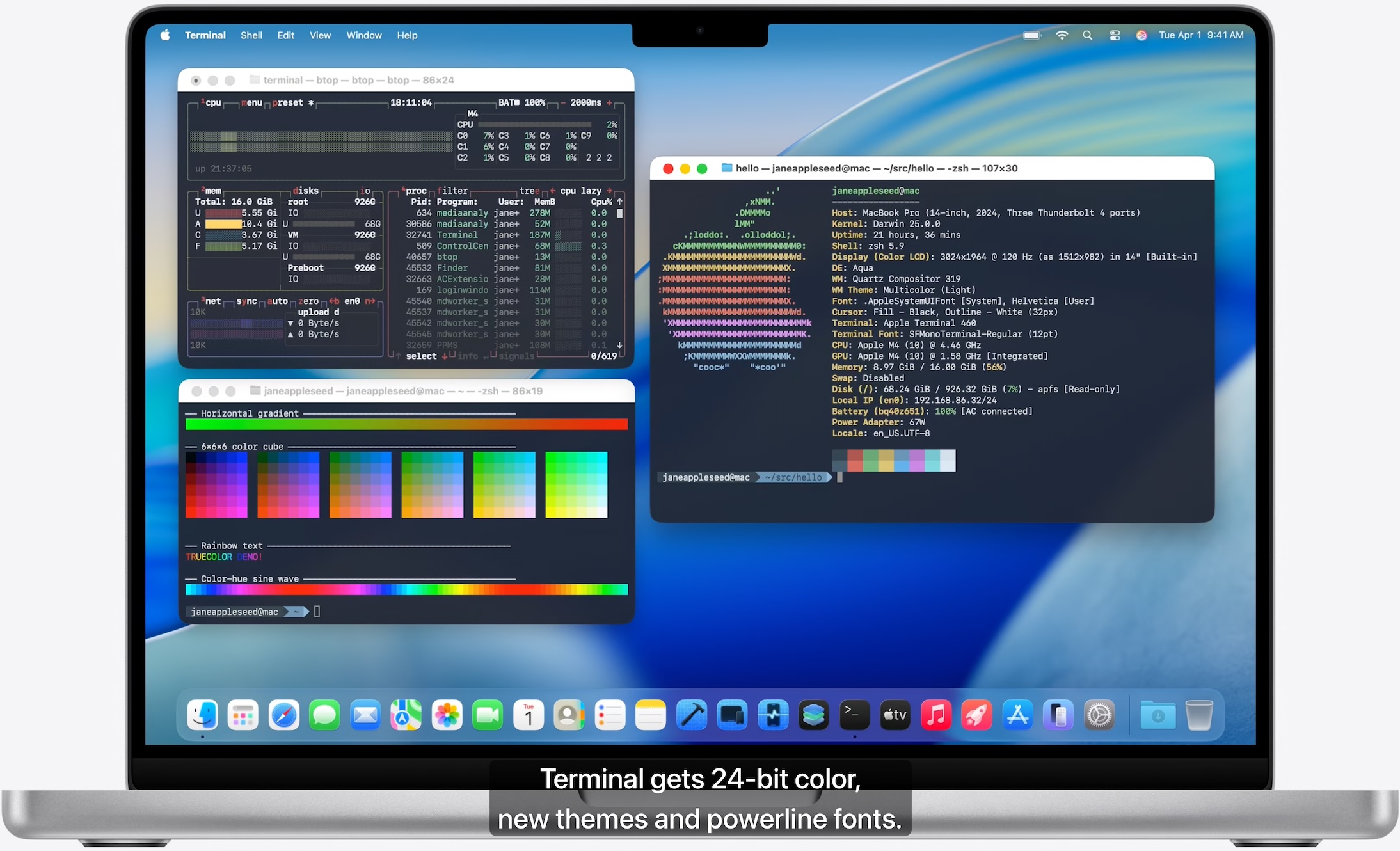The height and width of the screenshot is (851, 1400).
Task: Toggle zero in btop net panel
Action: [x=309, y=301]
